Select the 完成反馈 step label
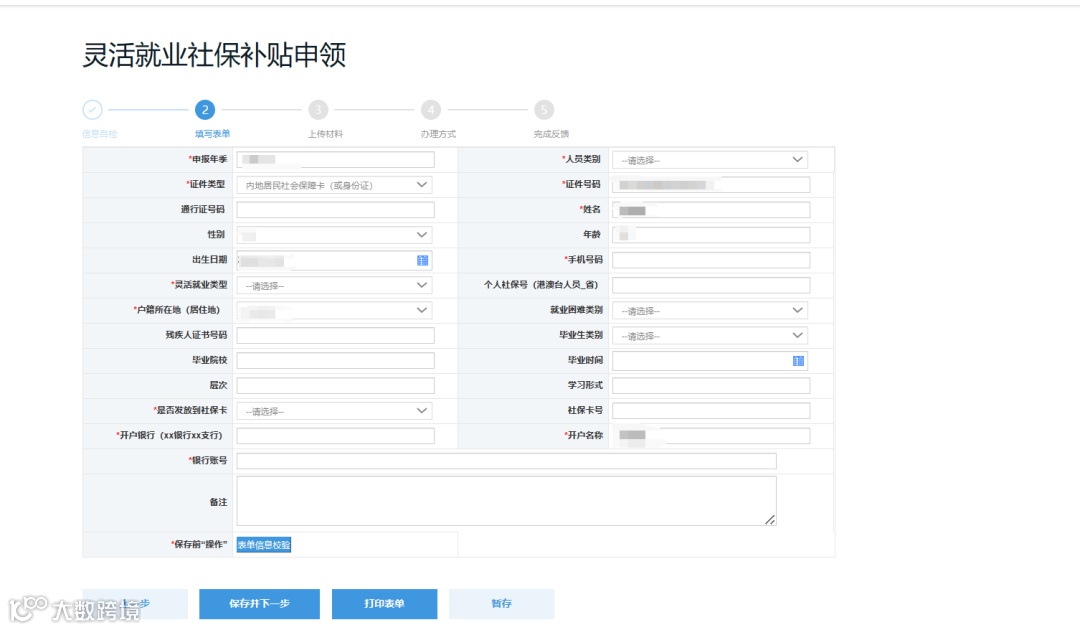 point(551,134)
